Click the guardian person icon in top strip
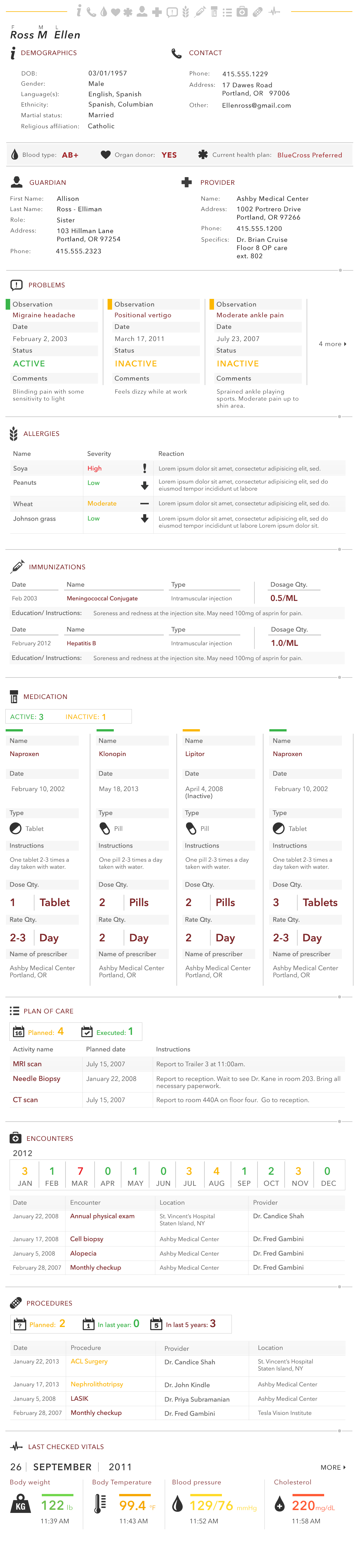 (142, 12)
